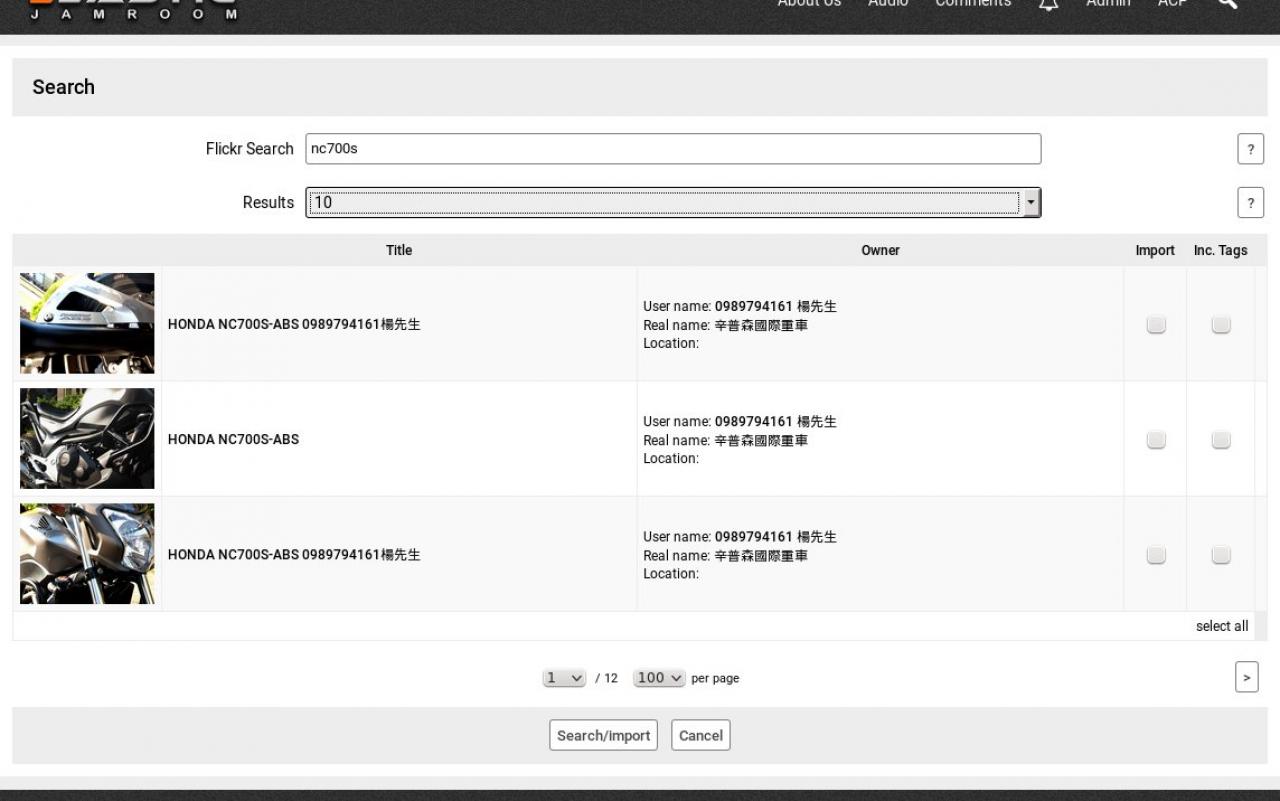Open the second motorcycle thumbnail image

point(87,438)
